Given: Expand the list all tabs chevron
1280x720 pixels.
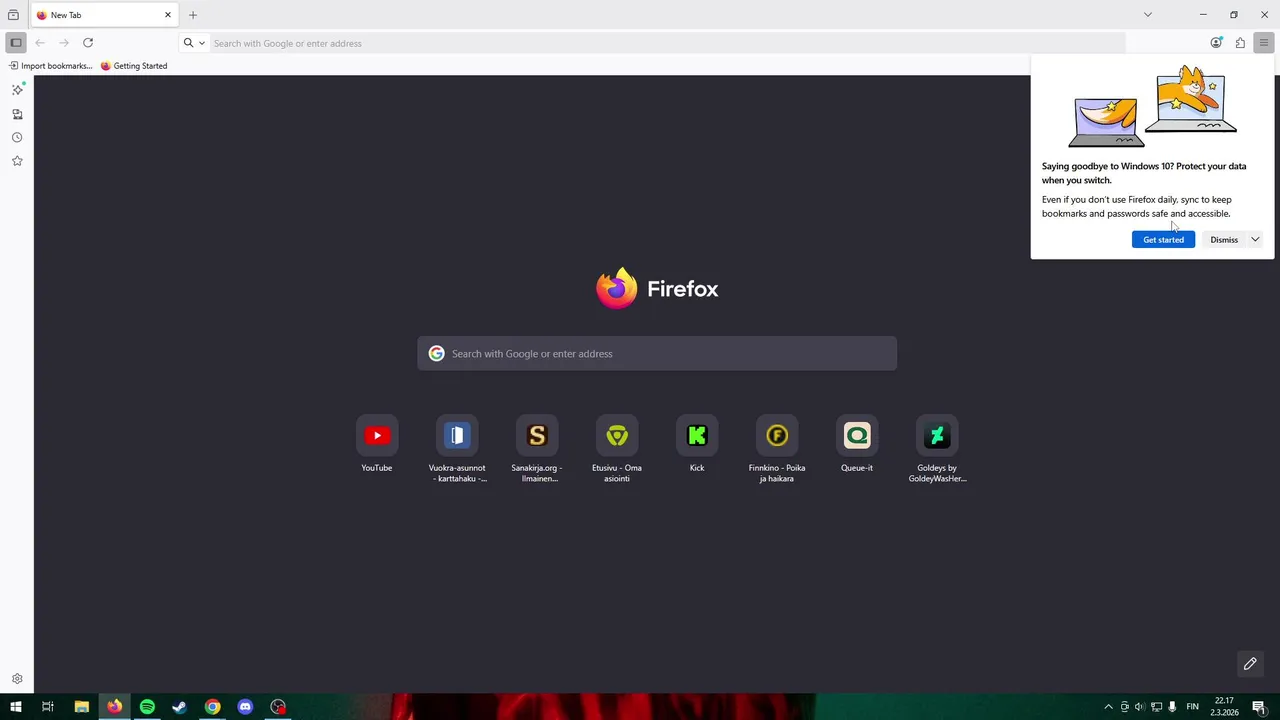Looking at the screenshot, I should (1148, 15).
